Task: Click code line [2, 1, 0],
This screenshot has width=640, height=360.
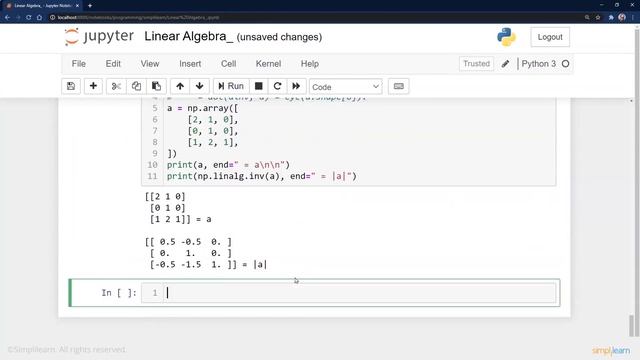Action: point(213,120)
